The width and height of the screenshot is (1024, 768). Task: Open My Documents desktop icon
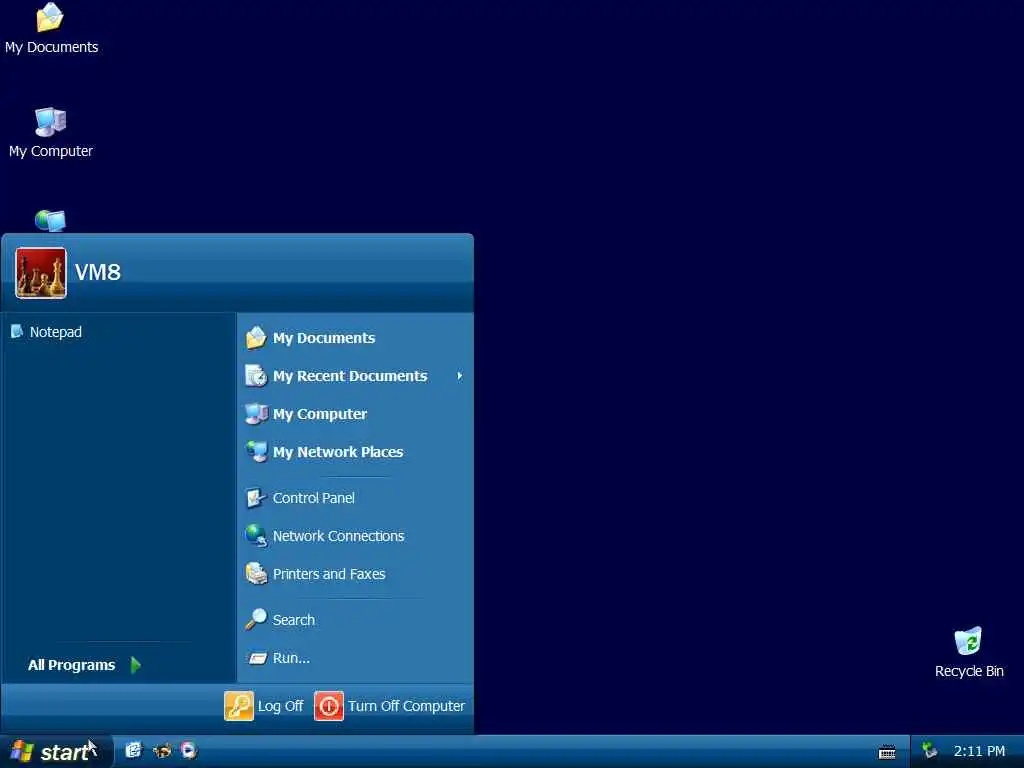coord(51,29)
